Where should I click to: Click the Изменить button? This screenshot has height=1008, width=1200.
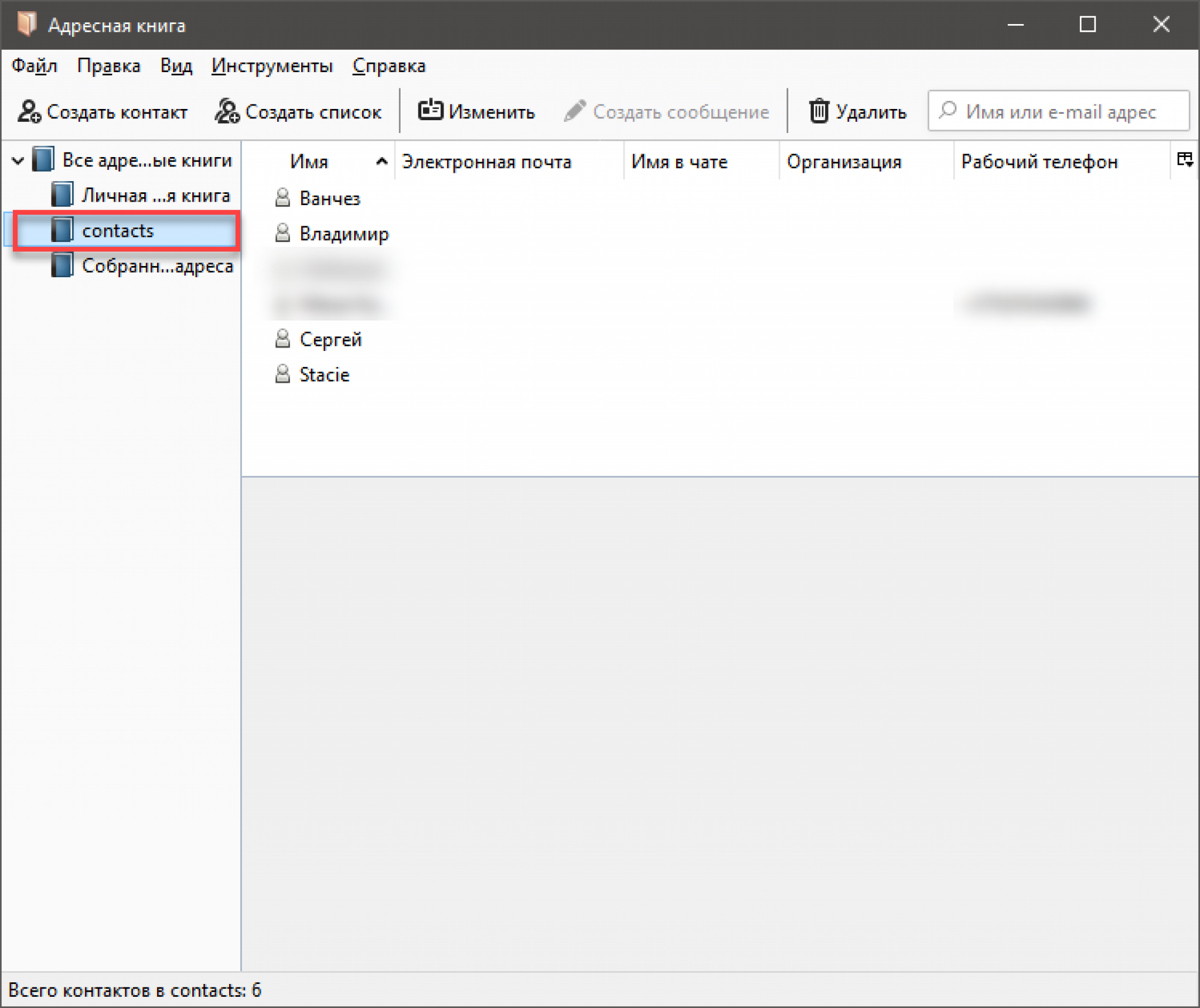[476, 111]
